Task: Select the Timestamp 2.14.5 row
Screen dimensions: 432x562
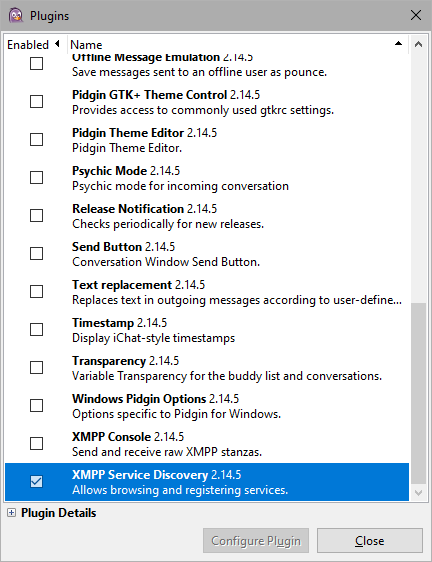Action: [207, 330]
